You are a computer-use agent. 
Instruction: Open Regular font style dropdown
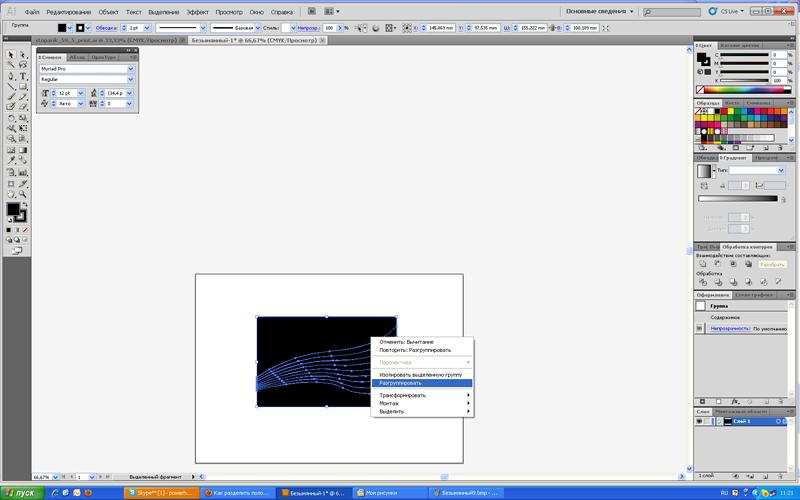[x=131, y=80]
